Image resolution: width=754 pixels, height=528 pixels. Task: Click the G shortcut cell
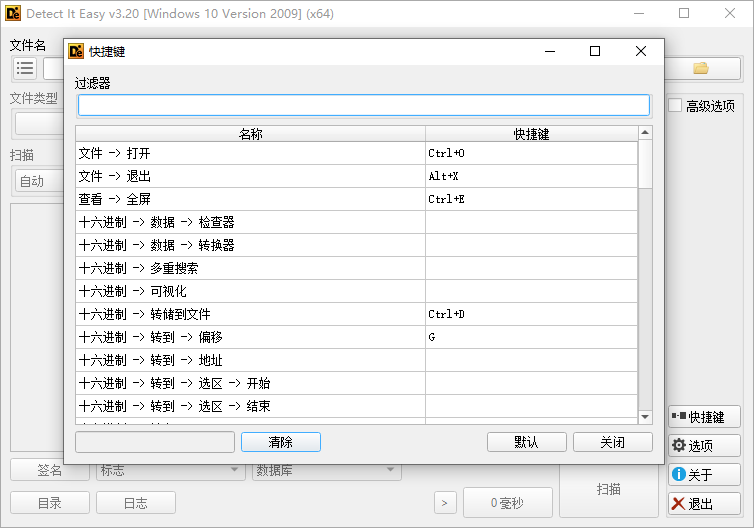point(531,337)
